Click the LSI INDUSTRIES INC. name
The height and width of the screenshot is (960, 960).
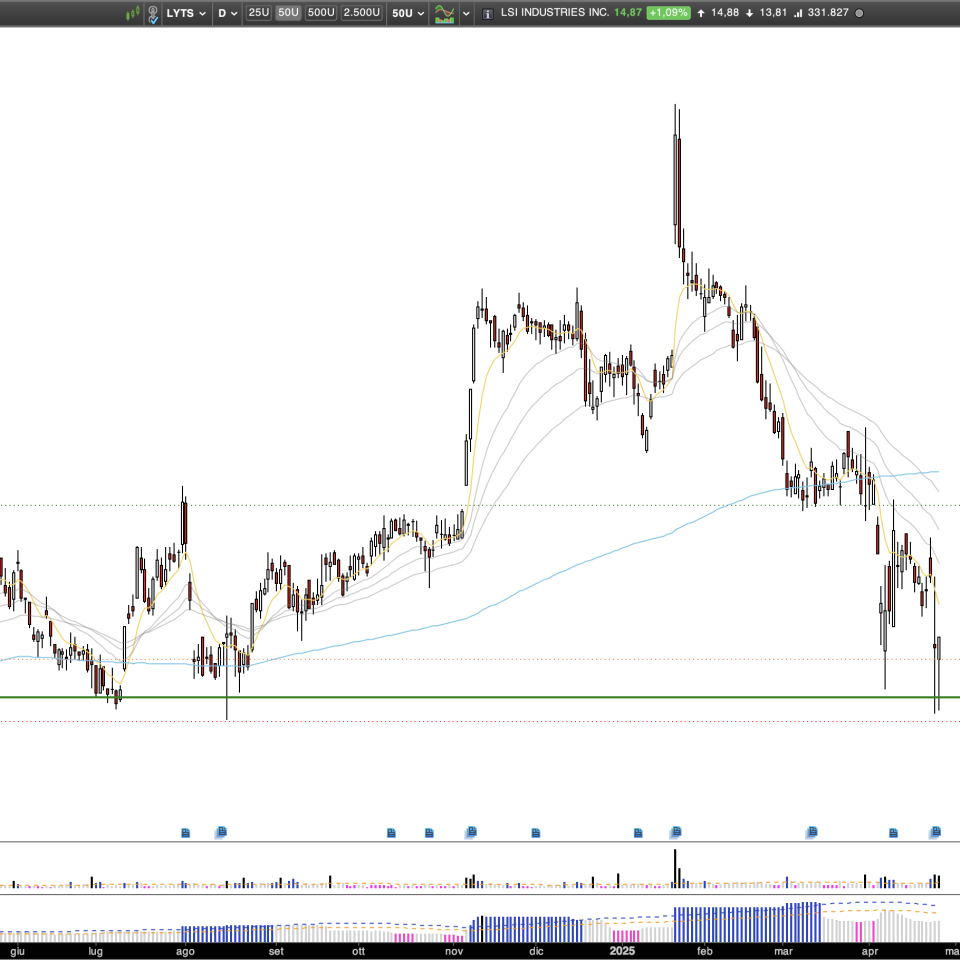coord(555,12)
